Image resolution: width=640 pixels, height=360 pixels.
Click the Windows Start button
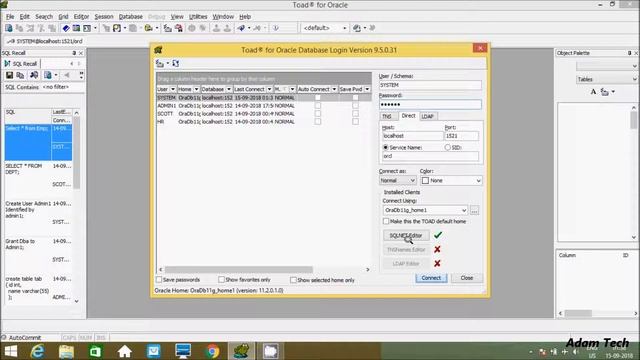(x=11, y=351)
